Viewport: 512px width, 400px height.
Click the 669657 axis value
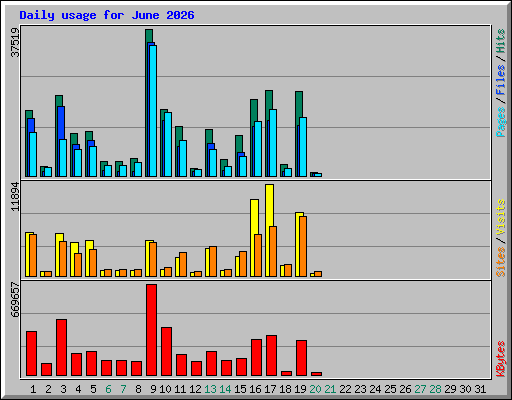(x=15, y=299)
